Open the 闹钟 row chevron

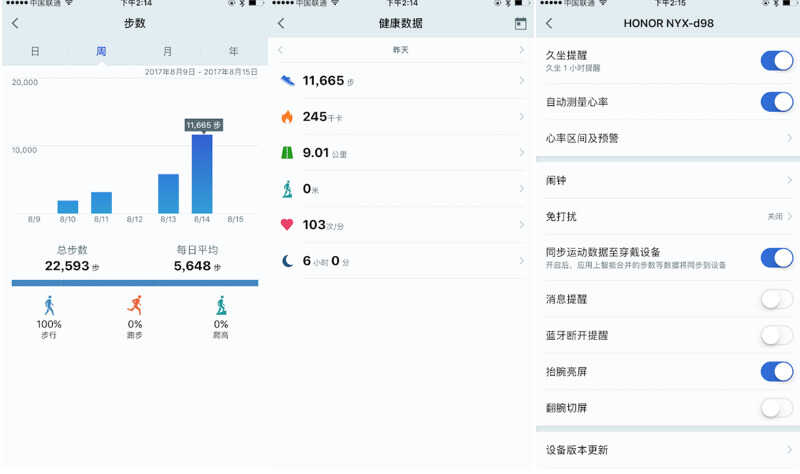click(789, 180)
